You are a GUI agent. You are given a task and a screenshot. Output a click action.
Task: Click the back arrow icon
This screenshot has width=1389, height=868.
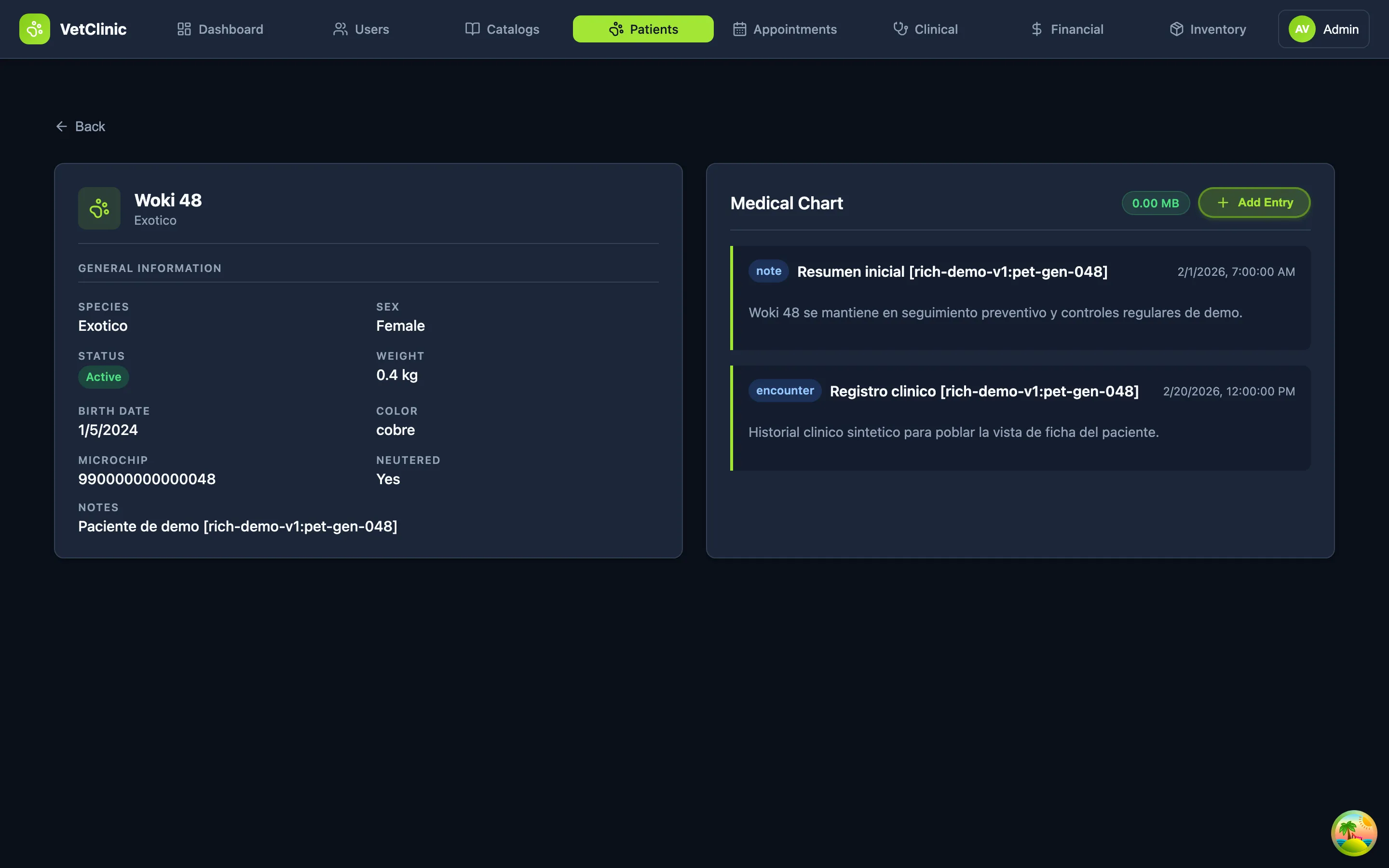coord(61,126)
